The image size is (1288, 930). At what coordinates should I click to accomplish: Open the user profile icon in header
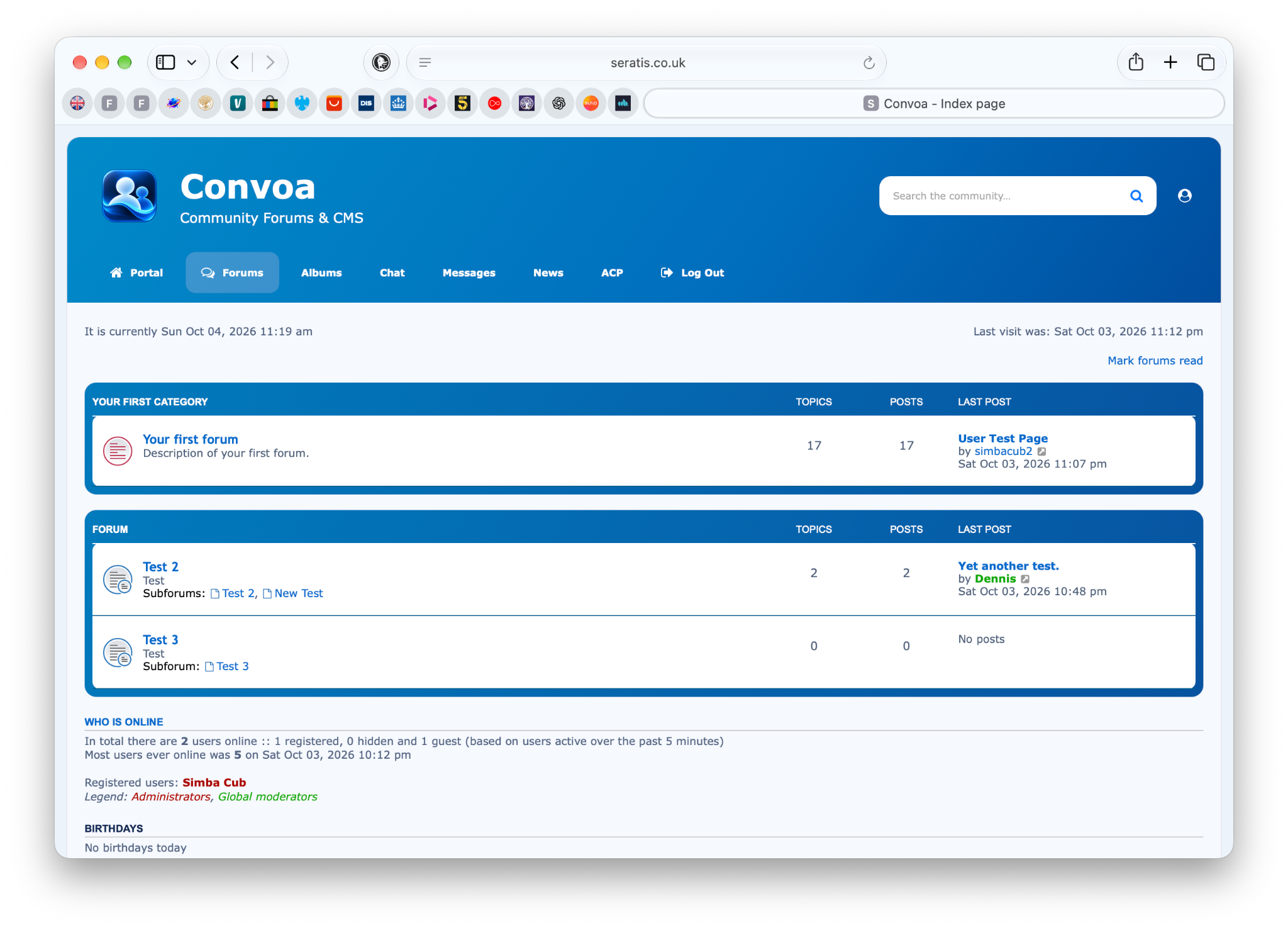point(1184,196)
